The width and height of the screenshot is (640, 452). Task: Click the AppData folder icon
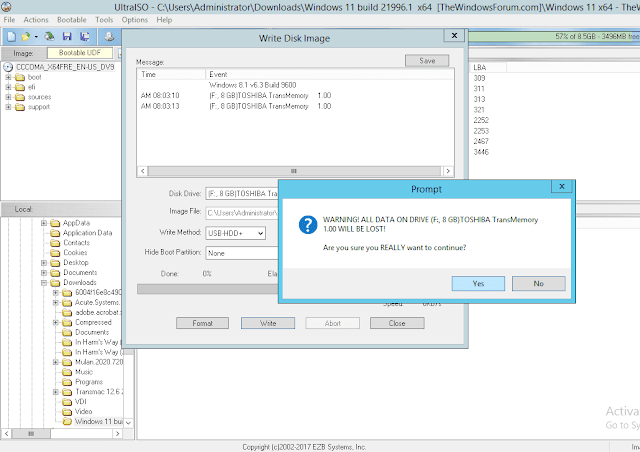(x=55, y=223)
